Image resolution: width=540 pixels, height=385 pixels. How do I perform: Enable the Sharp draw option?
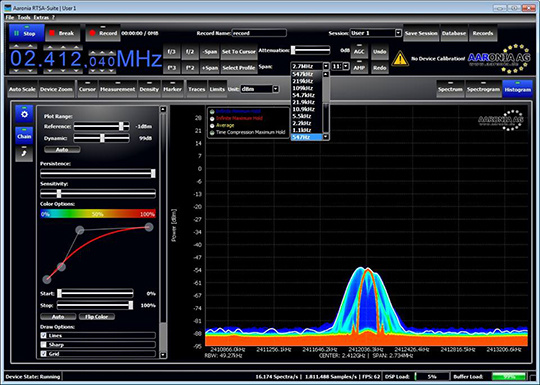tap(44, 344)
